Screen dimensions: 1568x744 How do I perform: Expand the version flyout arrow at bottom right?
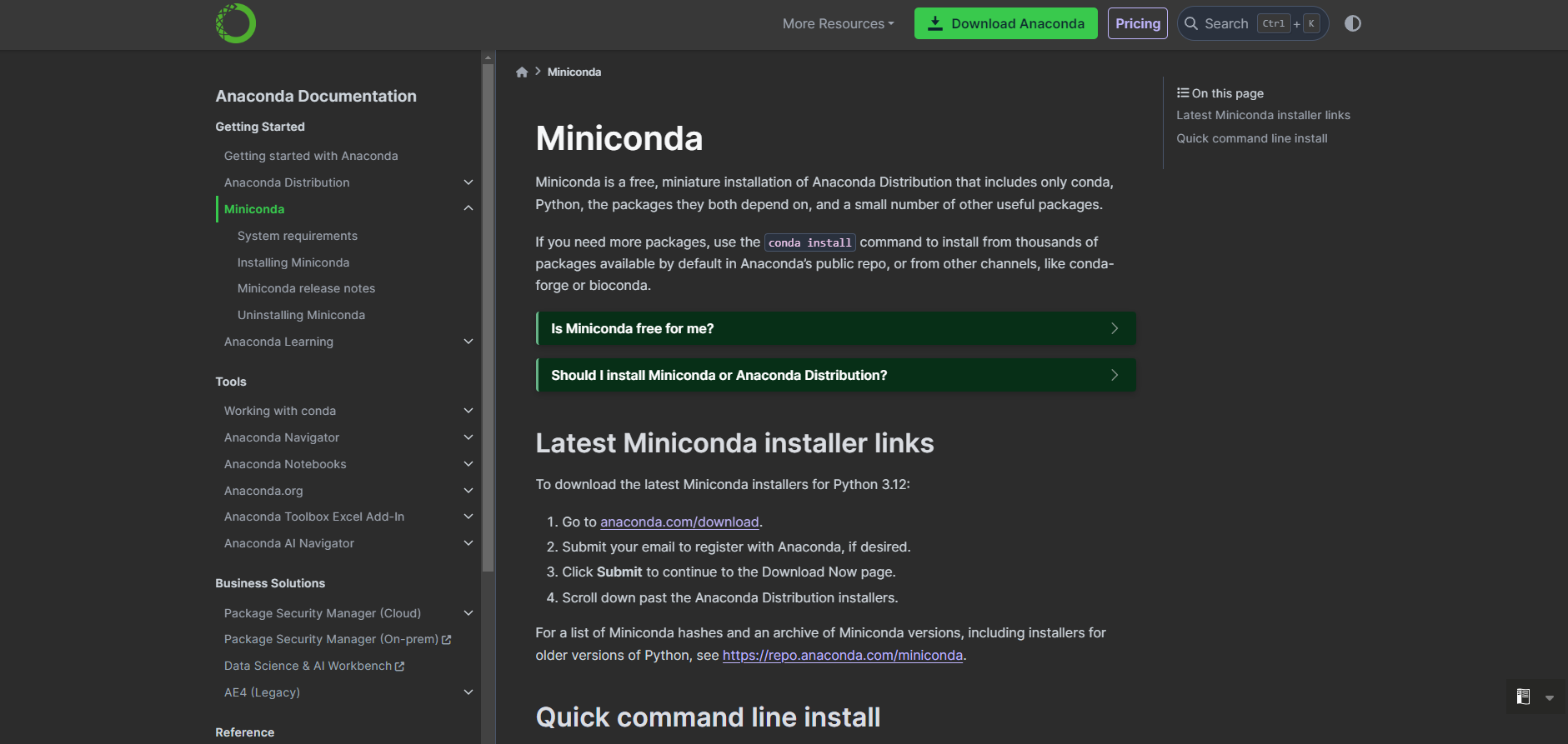click(1550, 698)
